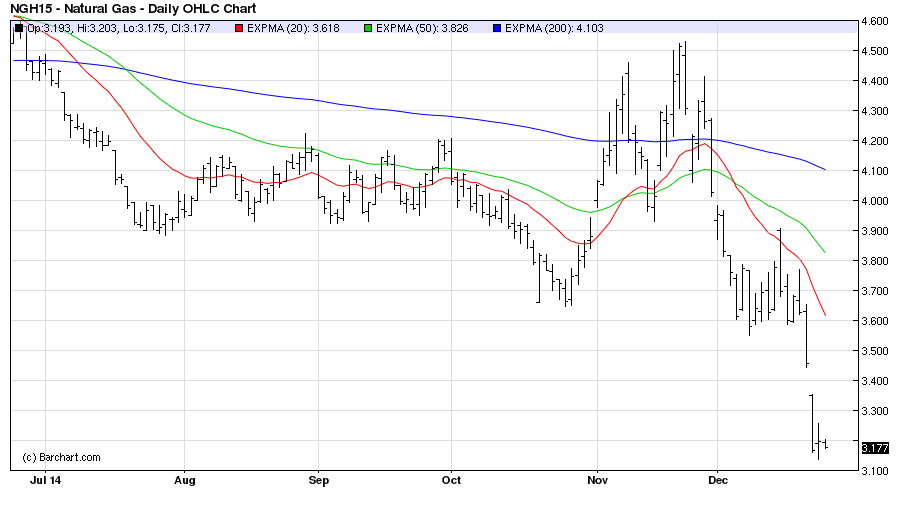Click the Oct x-axis label
The image size is (900, 511).
(451, 480)
